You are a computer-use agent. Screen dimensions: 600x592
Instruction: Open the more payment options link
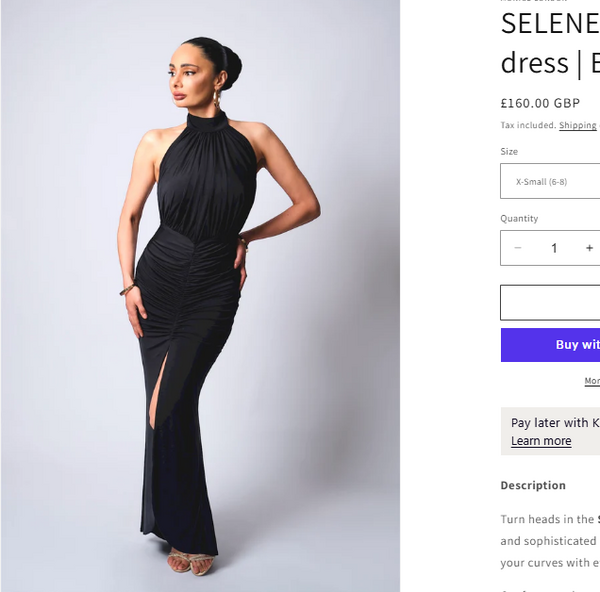pyautogui.click(x=592, y=381)
